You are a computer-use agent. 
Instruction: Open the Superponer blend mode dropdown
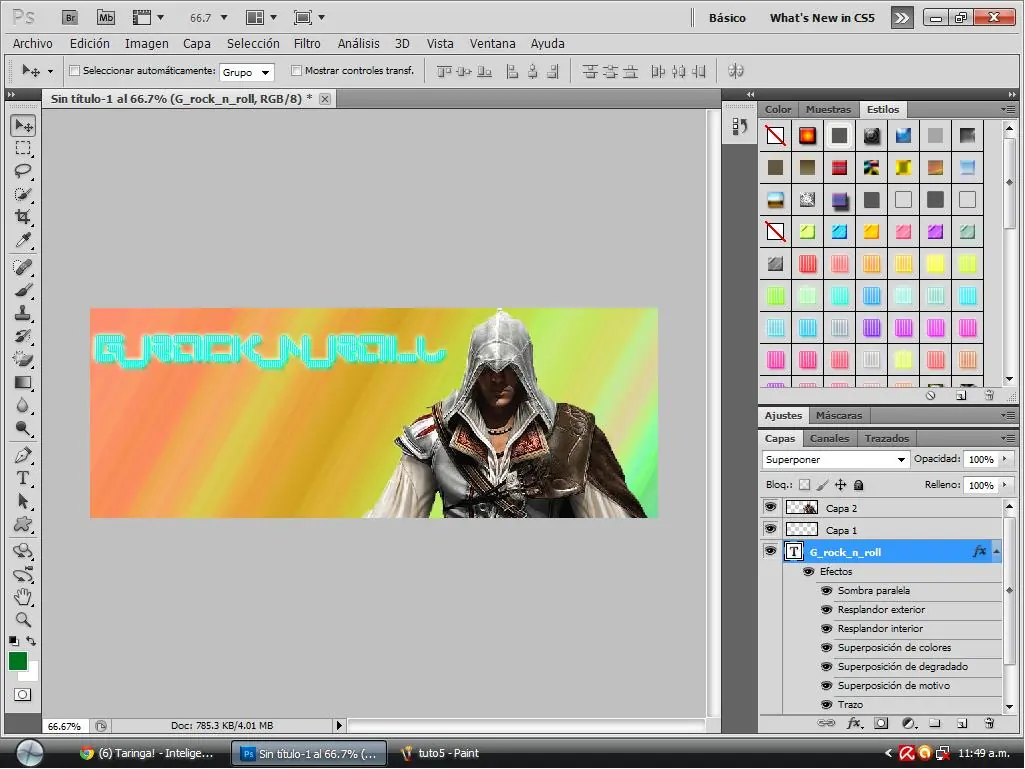point(835,460)
